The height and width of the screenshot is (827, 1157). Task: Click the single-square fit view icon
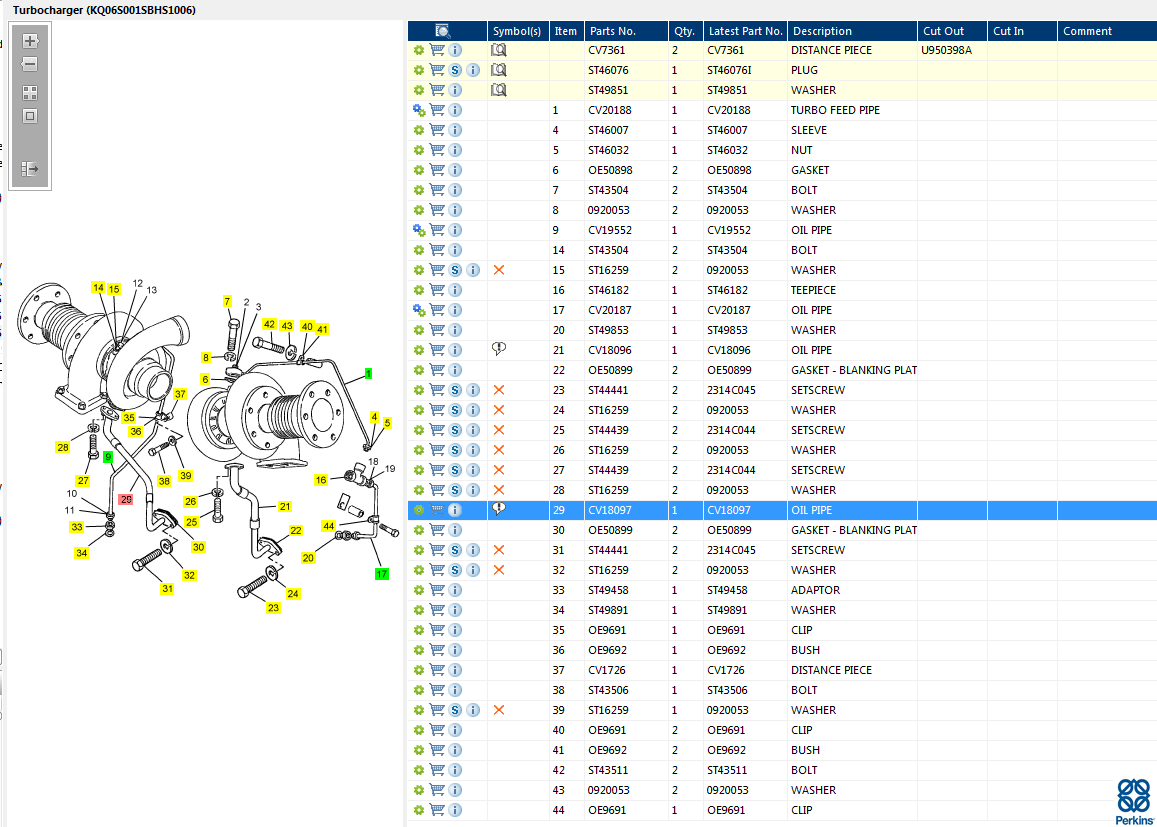(30, 116)
